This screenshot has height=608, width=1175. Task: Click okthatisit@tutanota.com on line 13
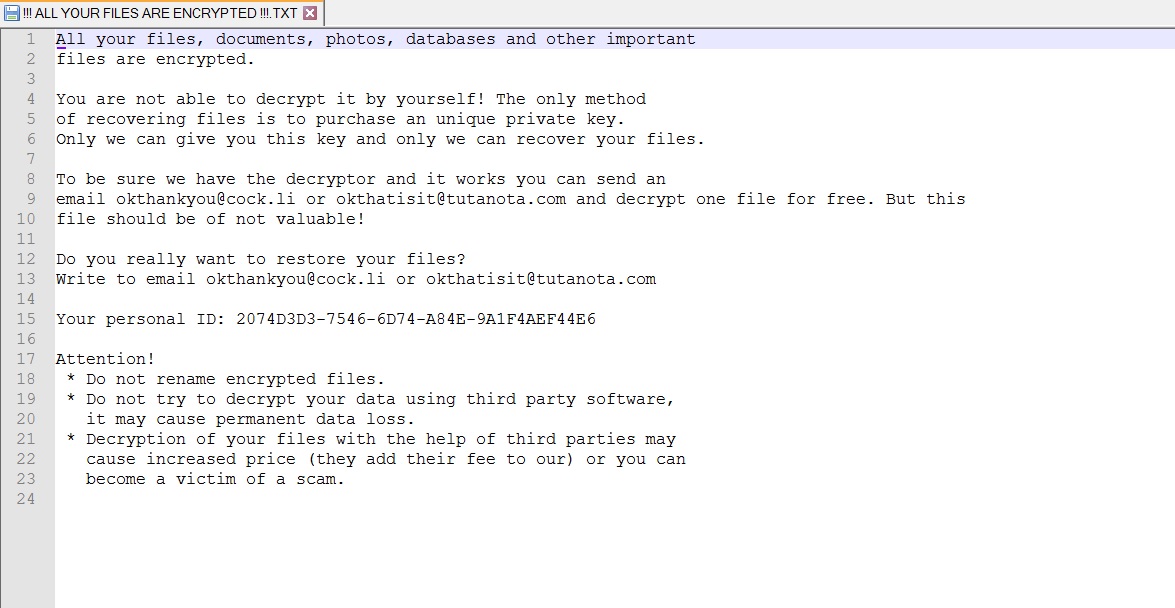coord(540,279)
